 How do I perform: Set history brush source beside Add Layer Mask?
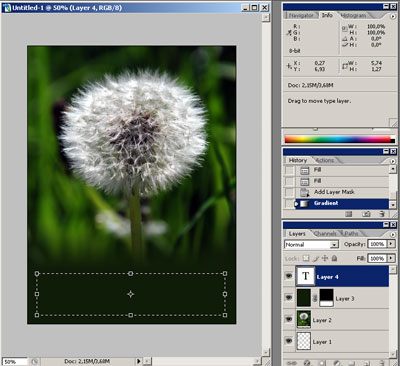pyautogui.click(x=290, y=192)
